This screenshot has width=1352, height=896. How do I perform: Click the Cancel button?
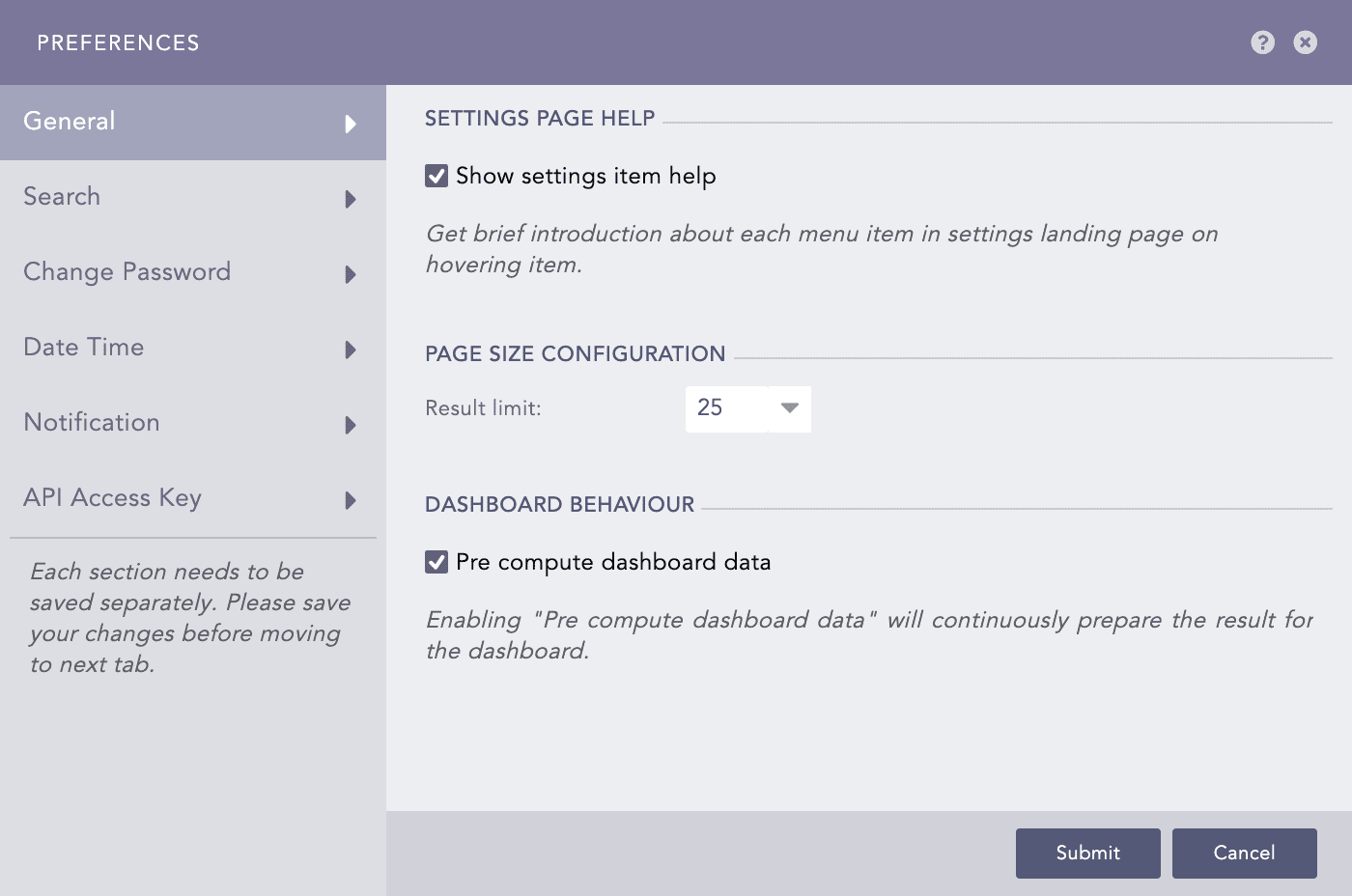click(x=1244, y=854)
